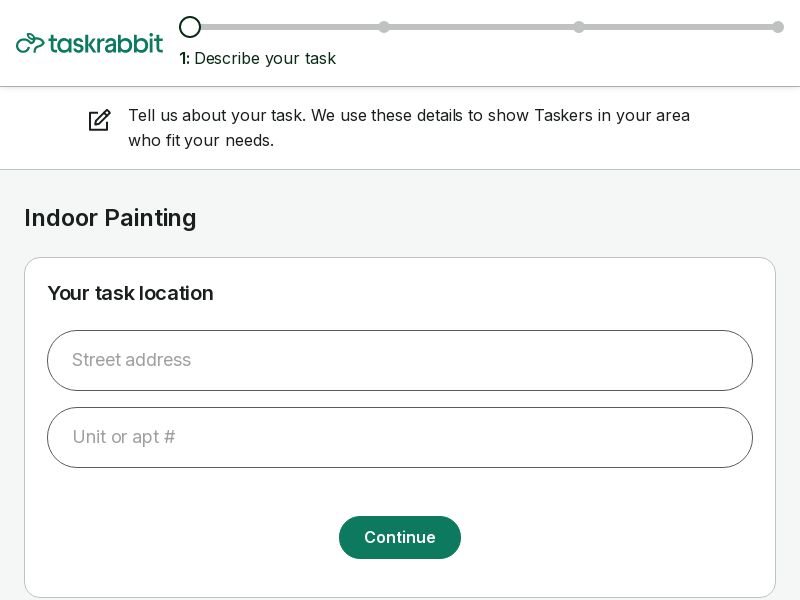The width and height of the screenshot is (800, 600).
Task: Click the Street address field
Action: coord(400,360)
